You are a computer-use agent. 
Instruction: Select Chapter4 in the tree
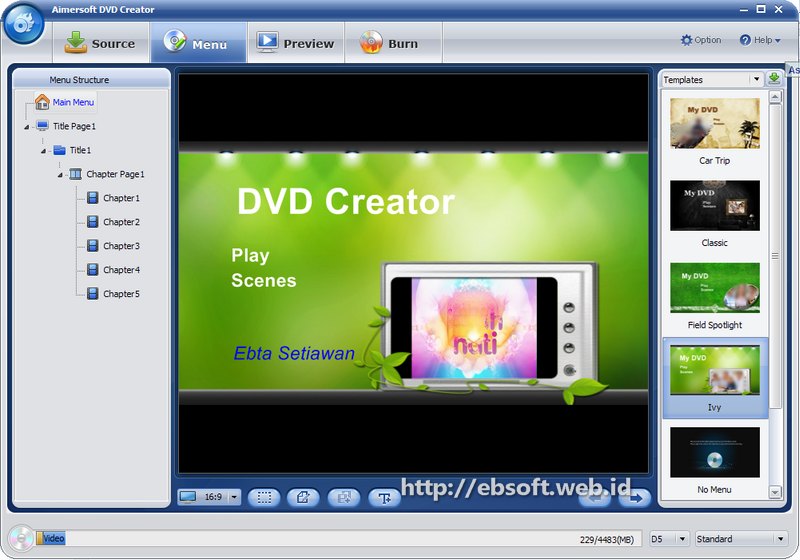click(121, 270)
